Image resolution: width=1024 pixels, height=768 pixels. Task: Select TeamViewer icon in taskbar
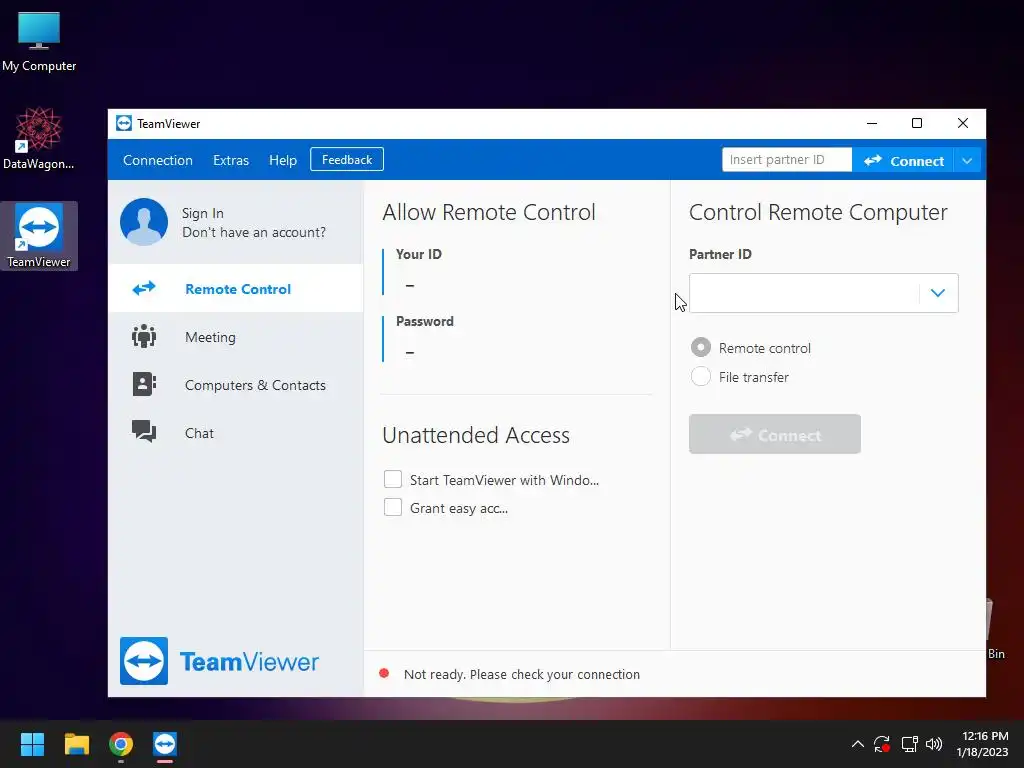(165, 744)
